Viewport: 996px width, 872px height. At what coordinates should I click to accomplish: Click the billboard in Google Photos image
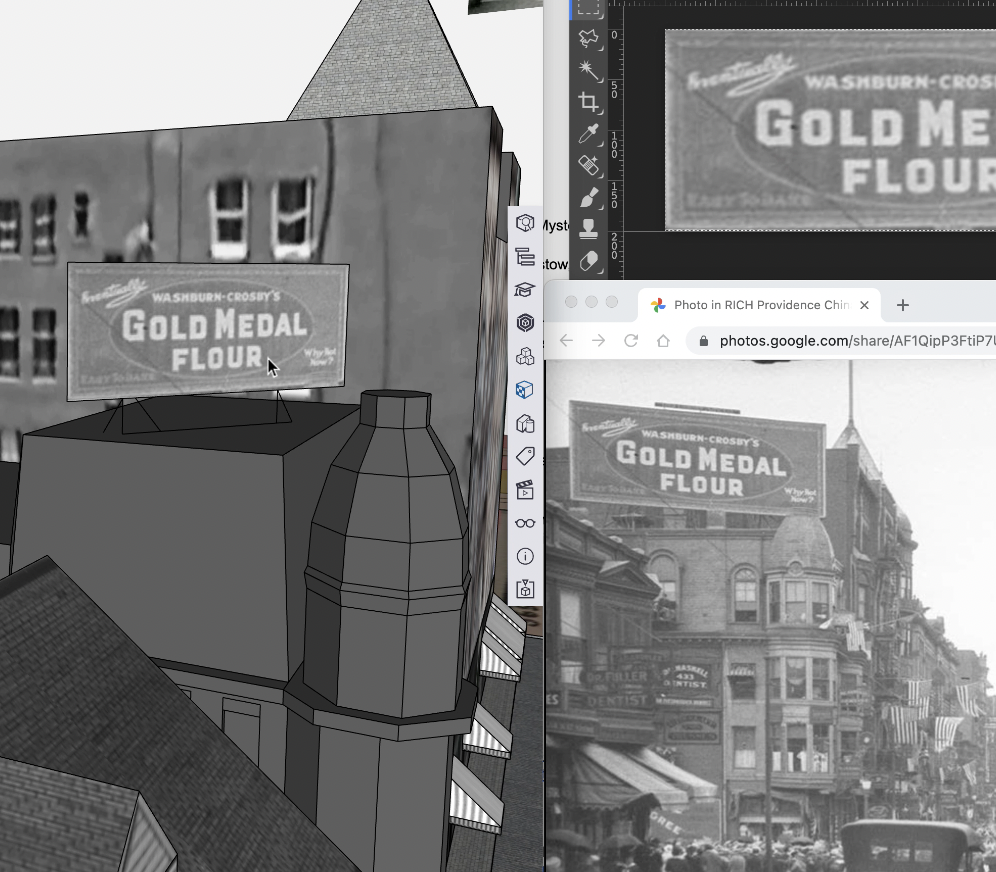pos(697,459)
